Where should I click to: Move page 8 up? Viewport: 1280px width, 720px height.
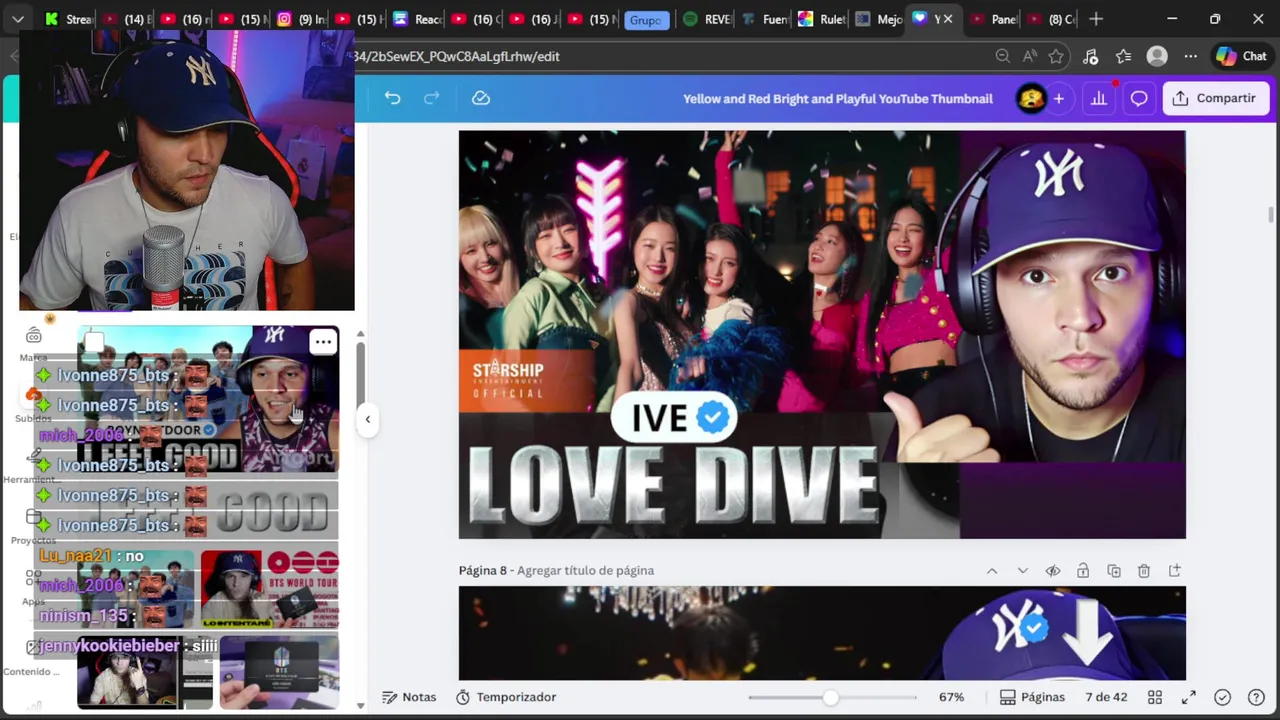(x=992, y=570)
